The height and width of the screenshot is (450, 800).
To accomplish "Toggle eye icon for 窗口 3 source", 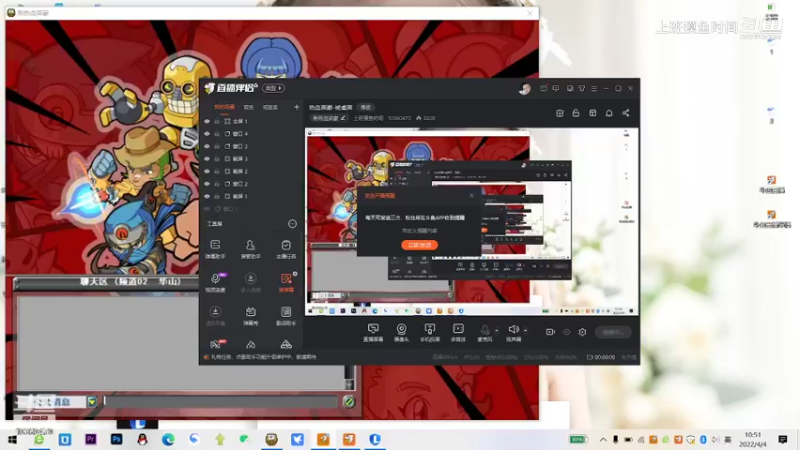I will [207, 146].
